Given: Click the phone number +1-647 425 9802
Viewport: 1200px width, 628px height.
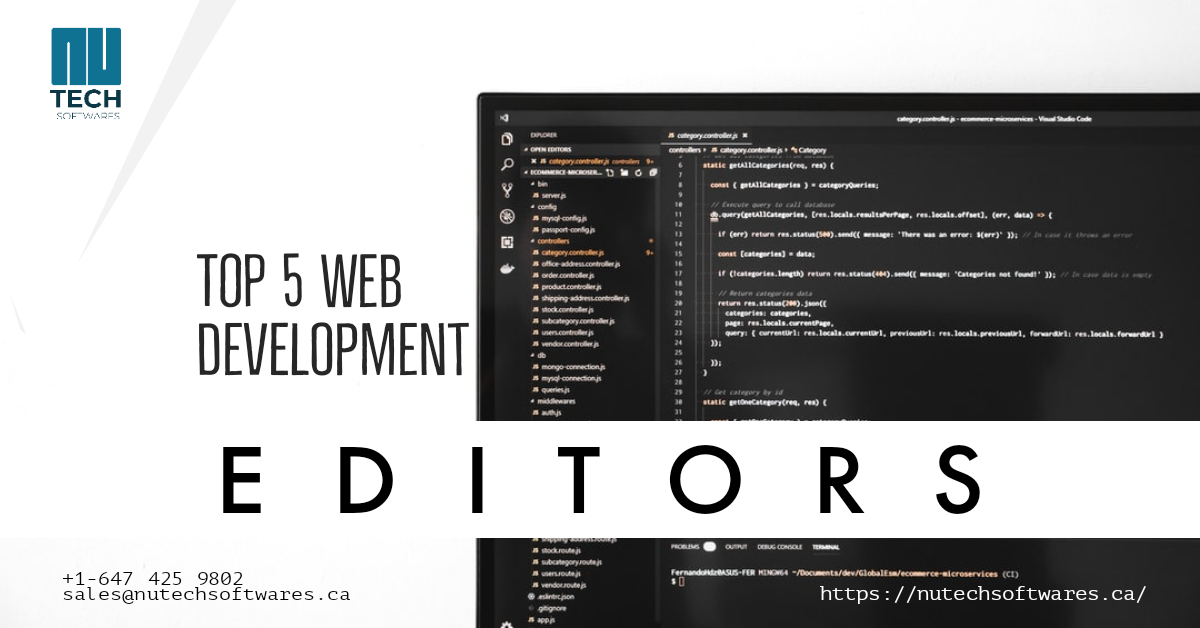Looking at the screenshot, I should click(153, 578).
